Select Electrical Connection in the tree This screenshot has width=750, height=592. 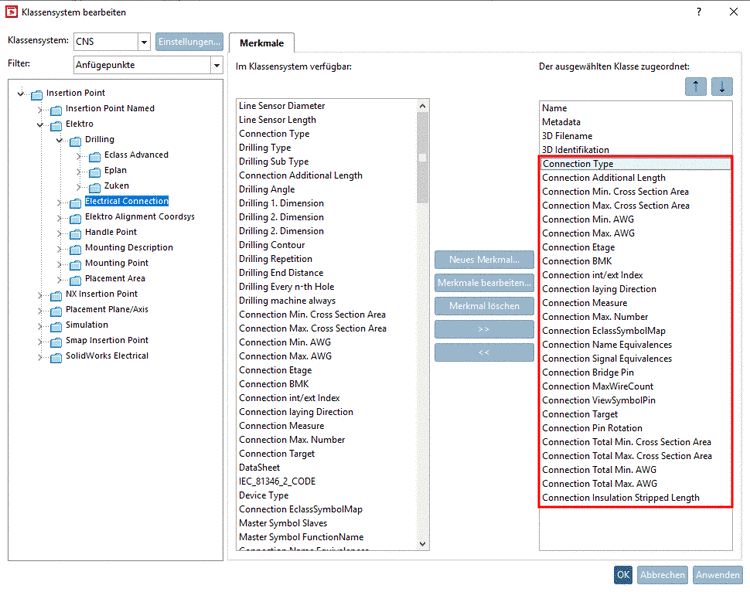click(127, 201)
